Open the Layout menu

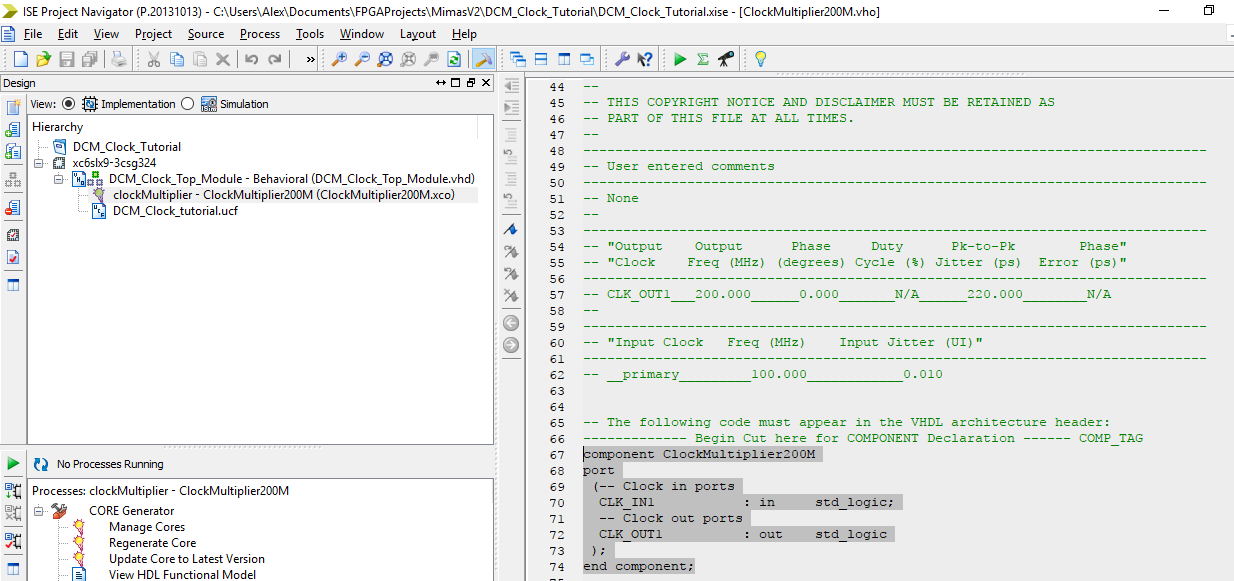coord(417,33)
